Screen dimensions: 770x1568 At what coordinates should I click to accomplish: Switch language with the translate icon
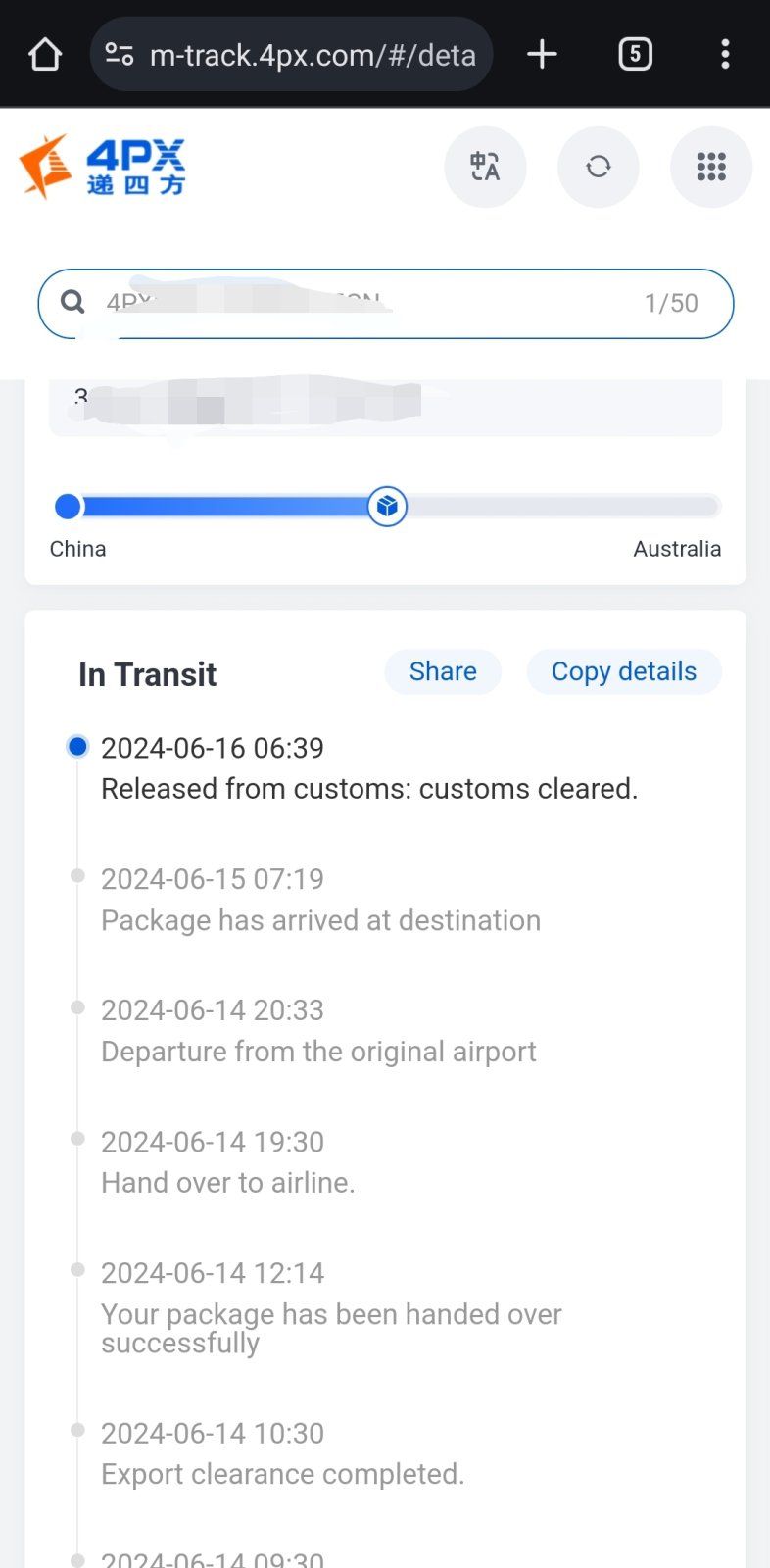point(485,167)
